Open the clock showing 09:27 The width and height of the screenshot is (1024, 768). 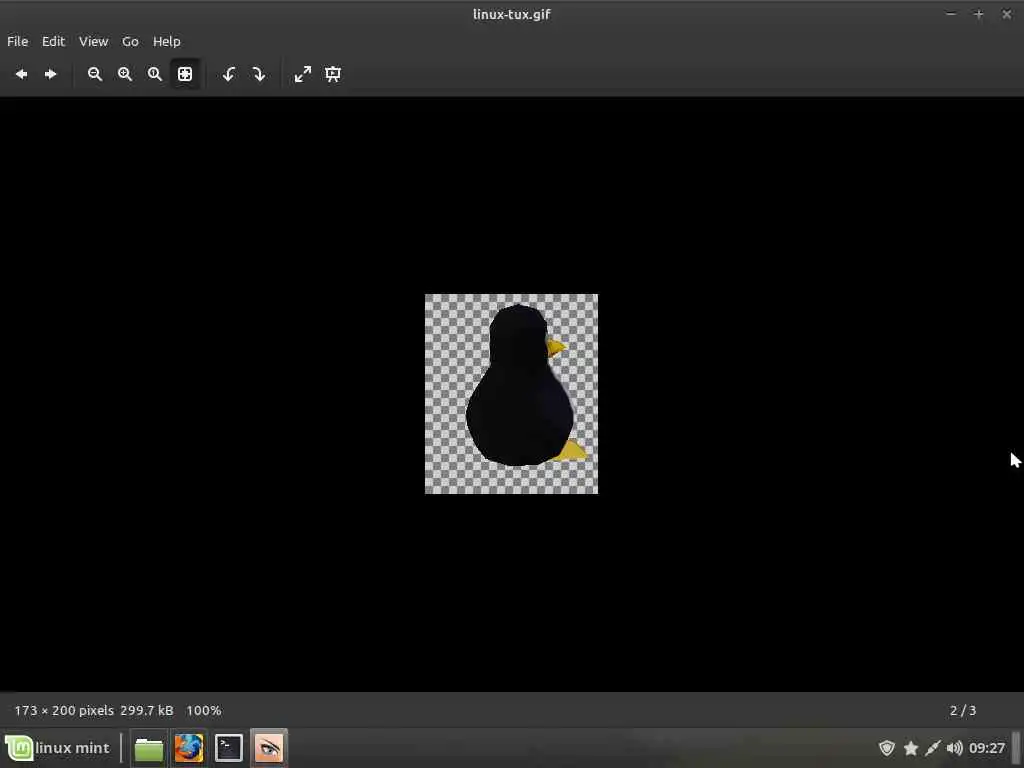pos(987,748)
